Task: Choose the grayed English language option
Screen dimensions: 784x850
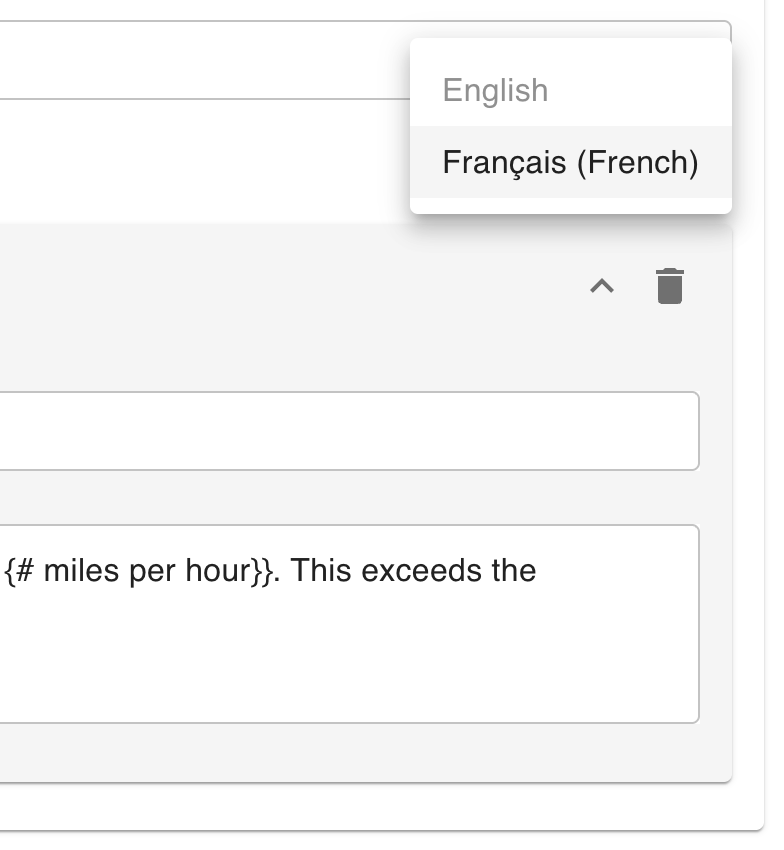Action: (x=495, y=90)
